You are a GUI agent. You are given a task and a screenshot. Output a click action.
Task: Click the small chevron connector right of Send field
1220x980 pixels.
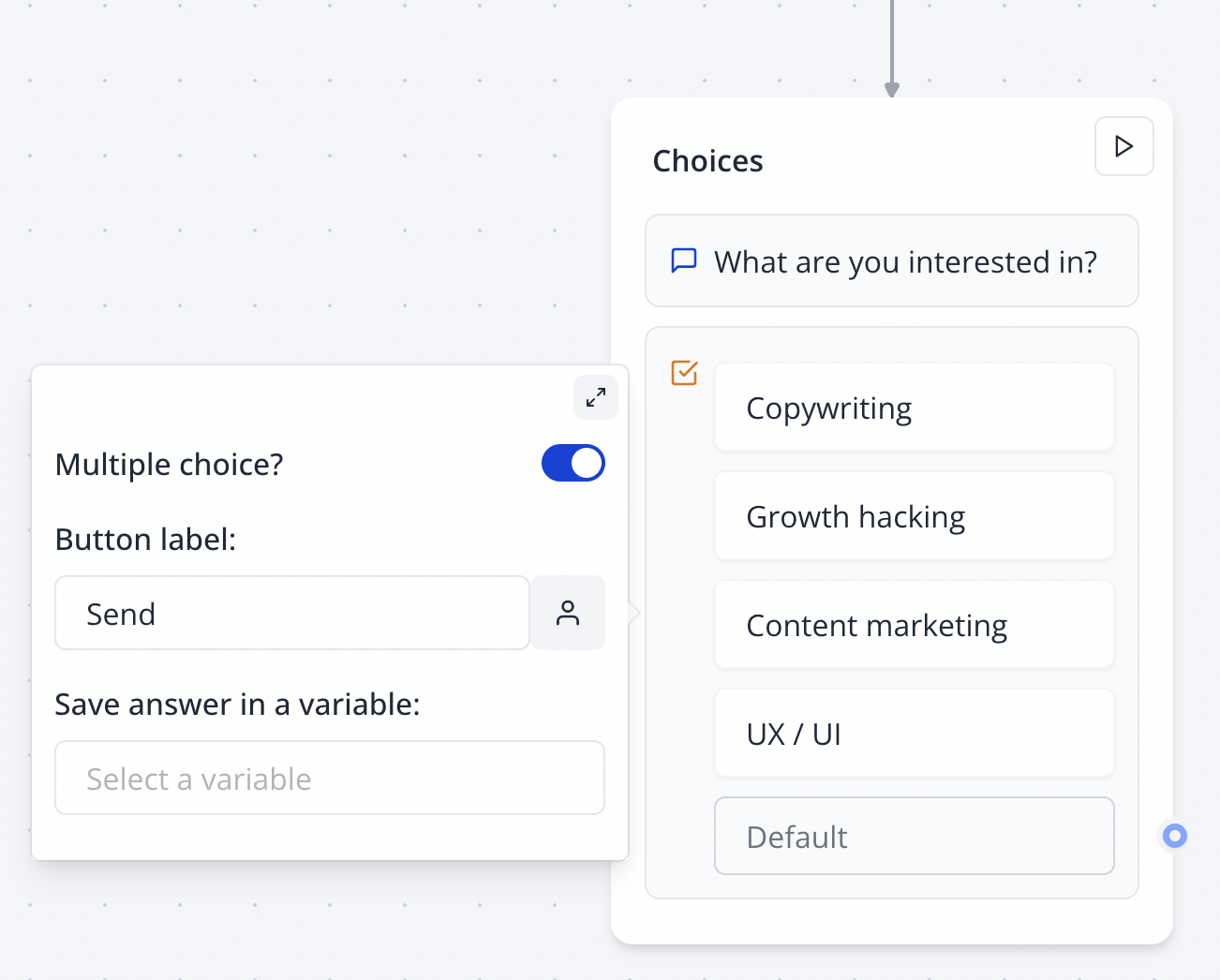633,612
